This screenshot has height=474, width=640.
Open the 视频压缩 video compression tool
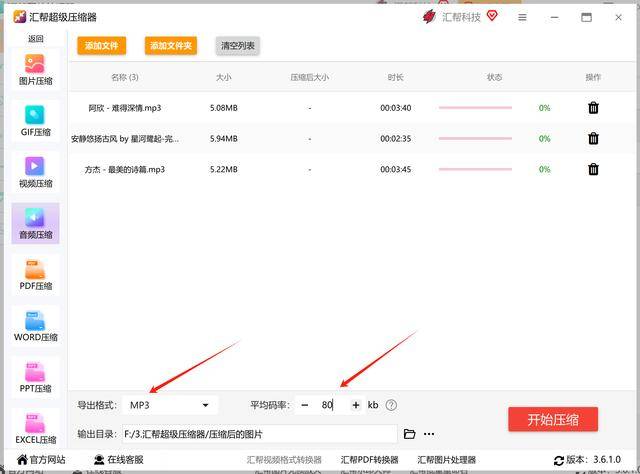coord(35,172)
